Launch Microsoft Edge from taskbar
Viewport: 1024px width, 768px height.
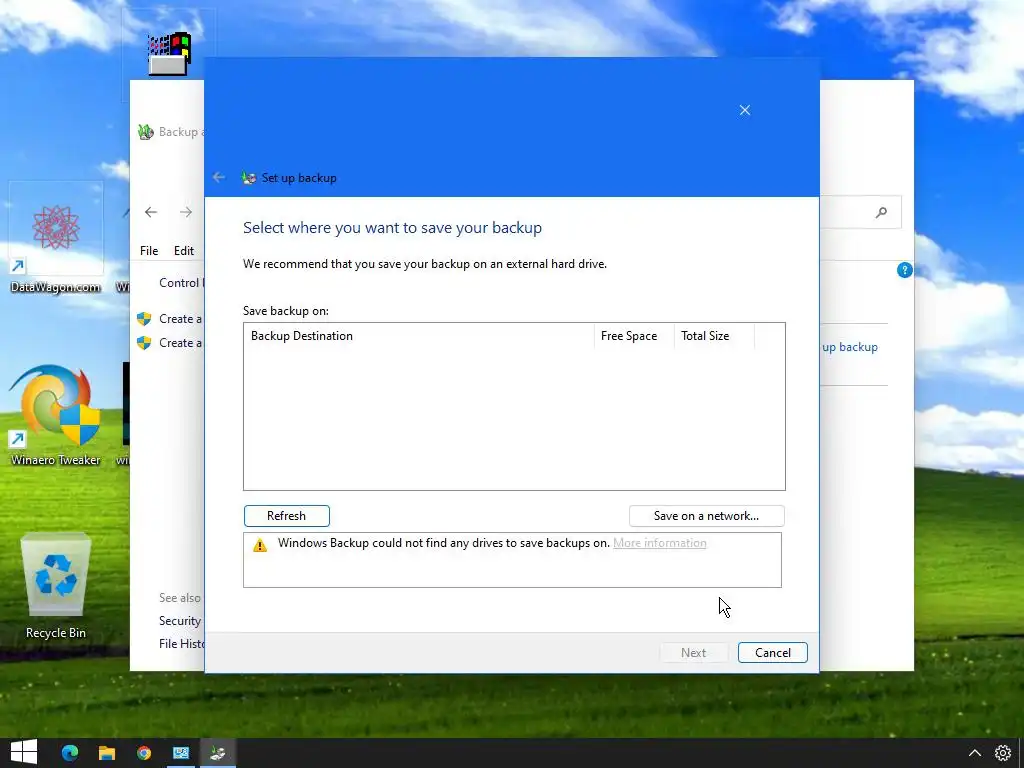[70, 753]
